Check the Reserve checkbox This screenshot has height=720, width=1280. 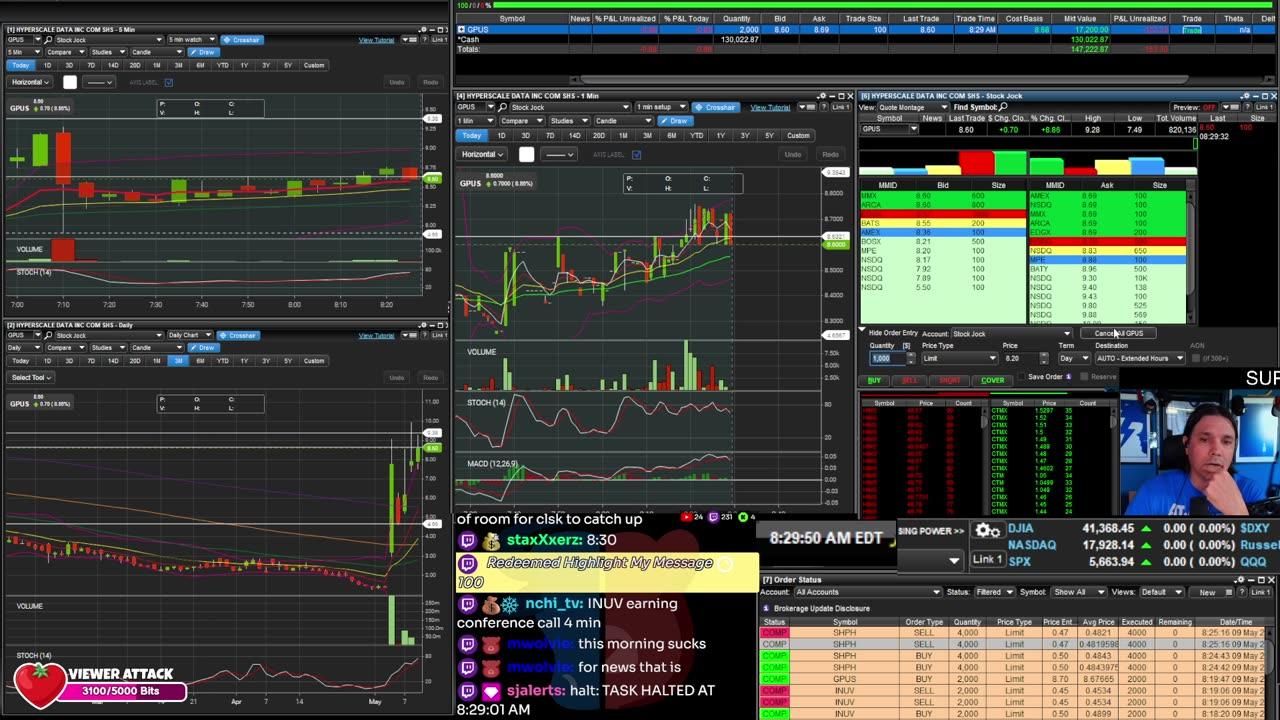point(1085,377)
